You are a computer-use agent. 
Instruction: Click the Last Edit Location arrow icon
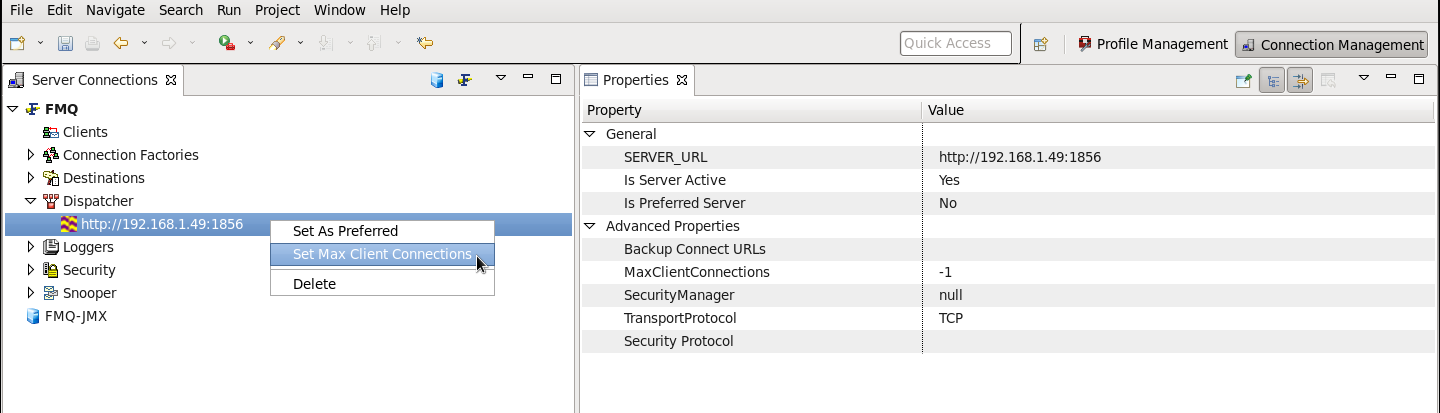425,44
